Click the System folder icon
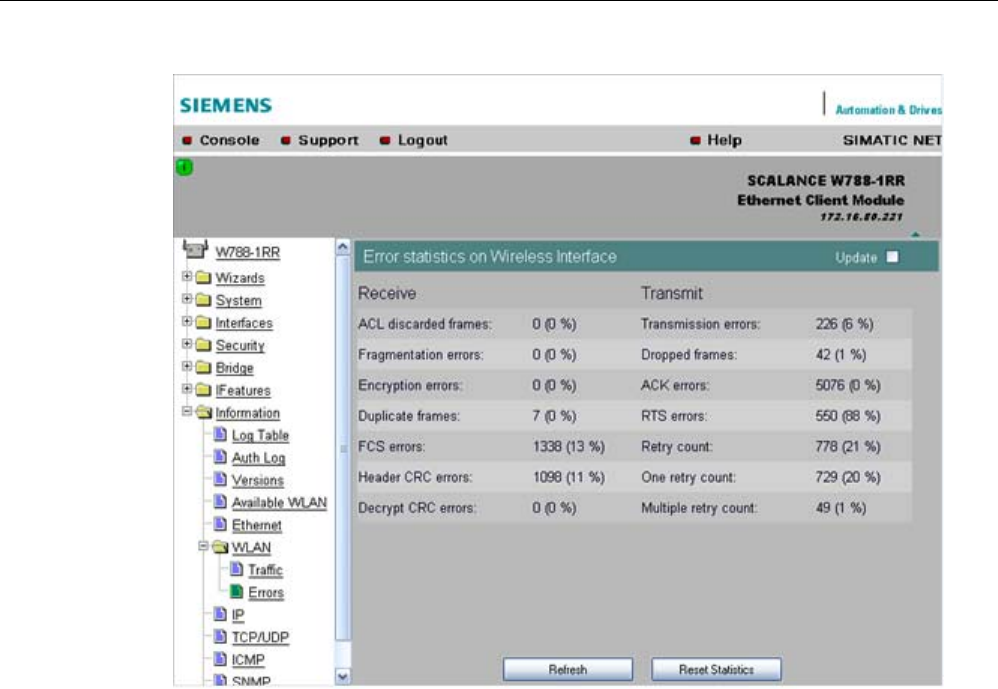 click(203, 300)
